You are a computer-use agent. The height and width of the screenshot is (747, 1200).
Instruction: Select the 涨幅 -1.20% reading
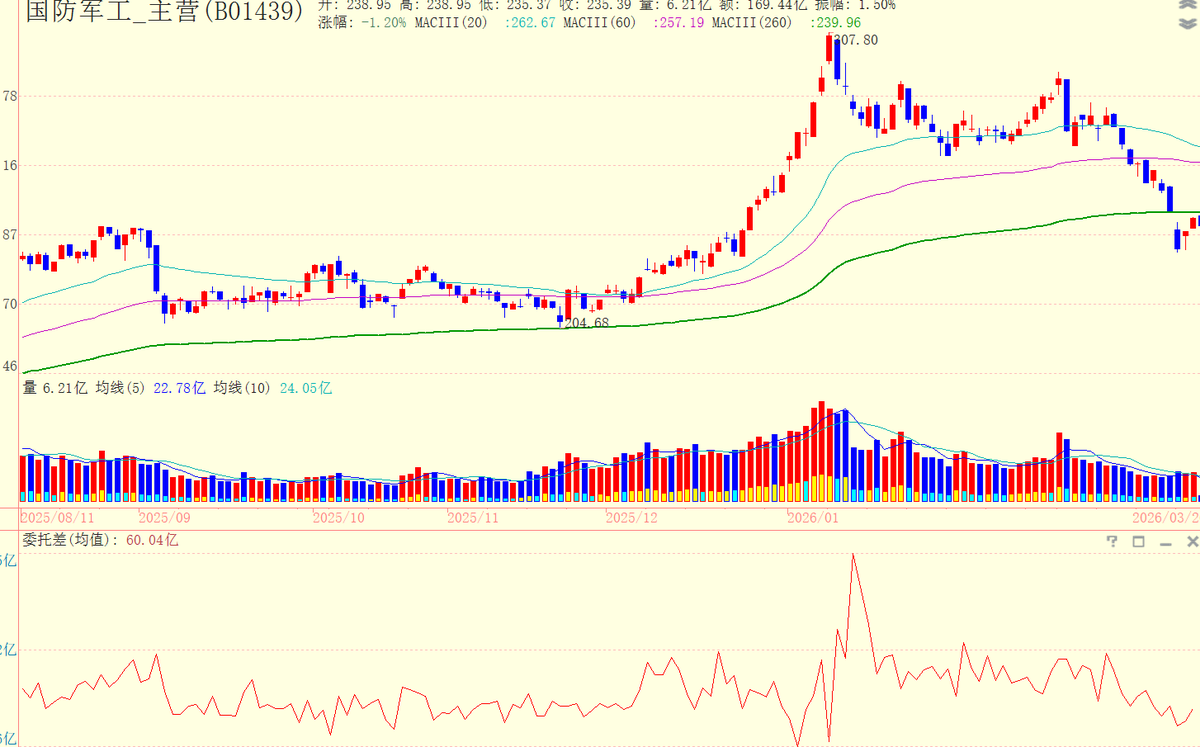[362, 22]
